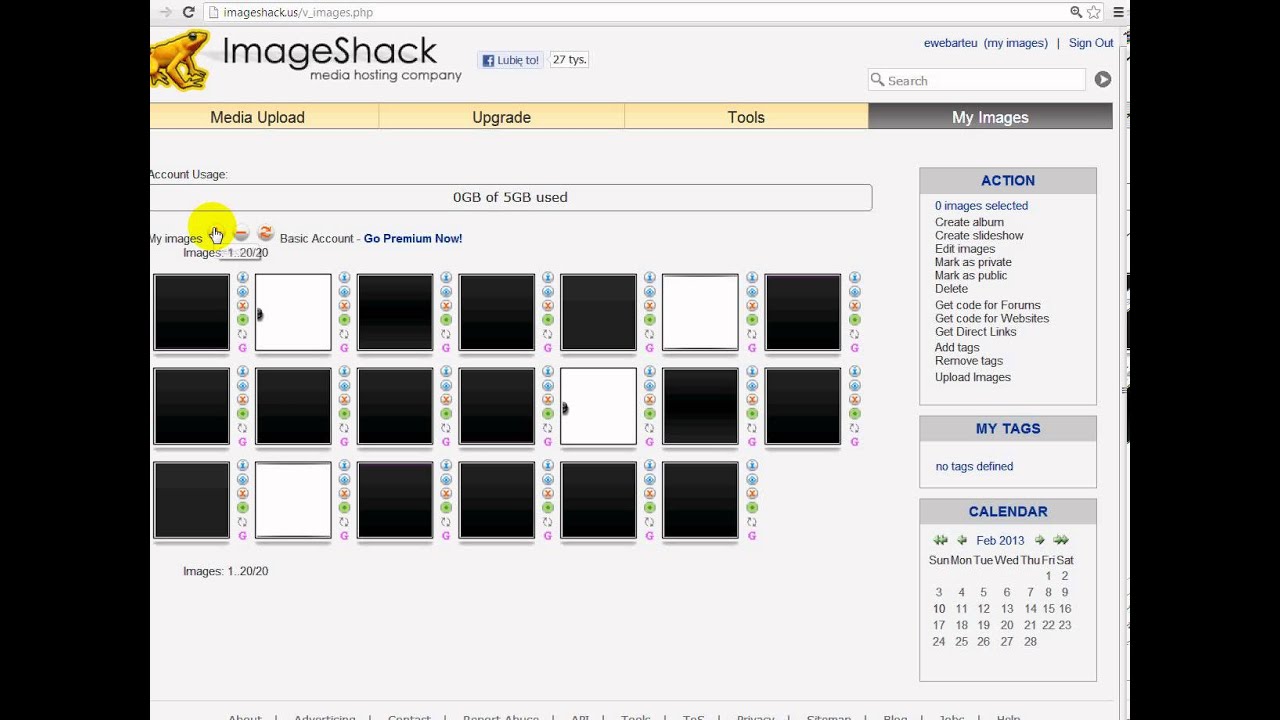Click Create slideshow action

(979, 235)
